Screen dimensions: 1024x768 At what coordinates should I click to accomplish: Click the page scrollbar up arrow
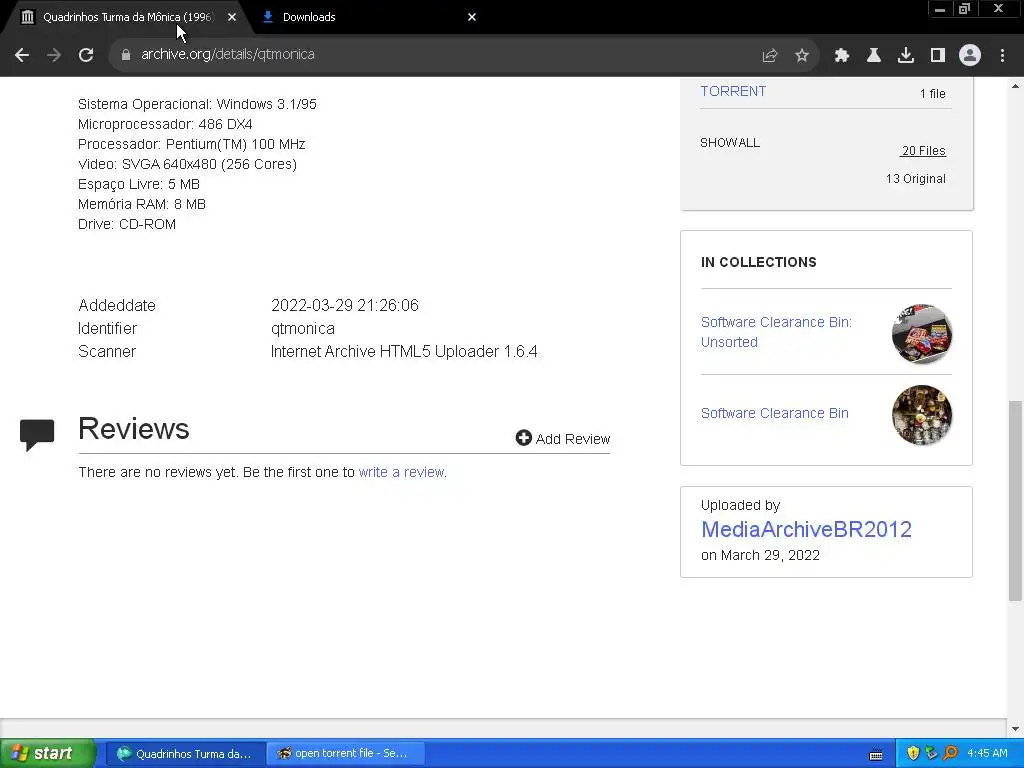(x=1015, y=86)
